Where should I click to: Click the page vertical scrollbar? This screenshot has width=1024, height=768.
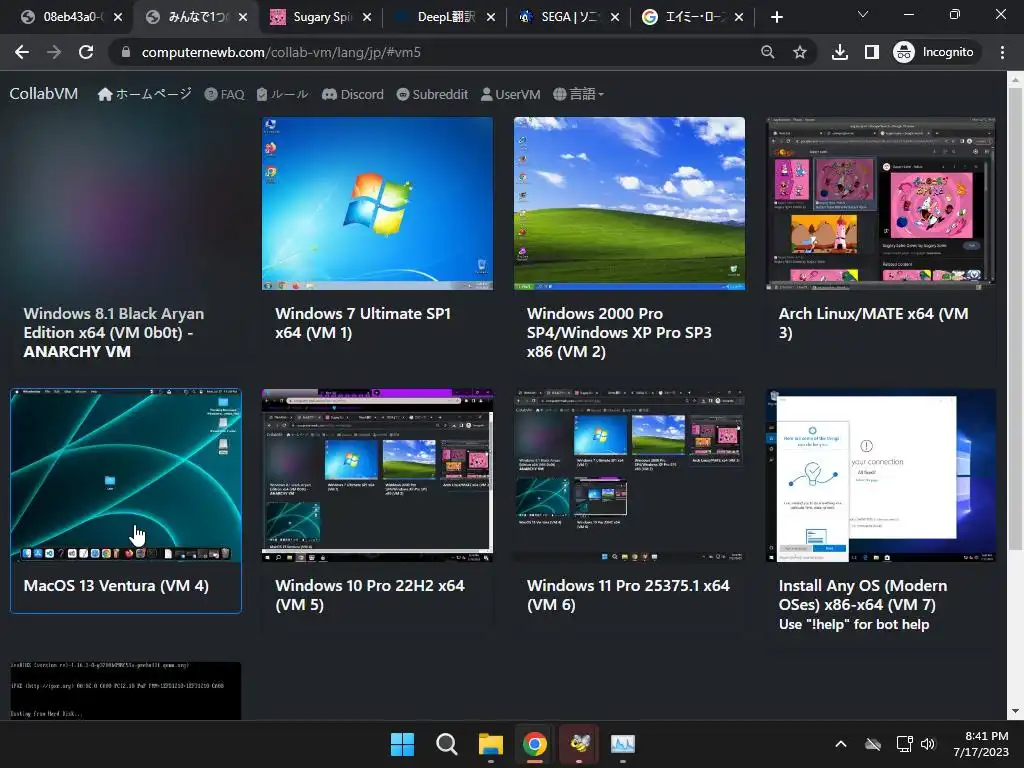click(1015, 320)
